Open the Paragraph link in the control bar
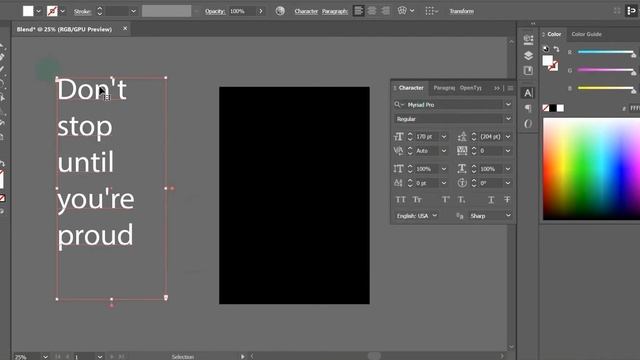 (x=335, y=11)
